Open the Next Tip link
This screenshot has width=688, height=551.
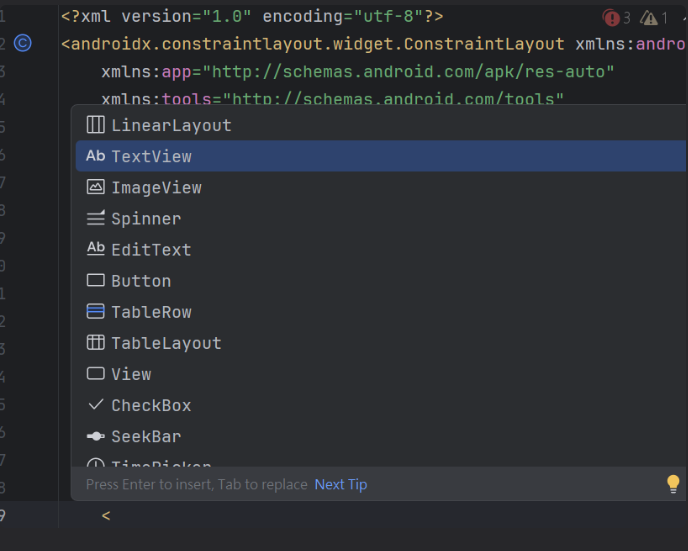point(341,484)
